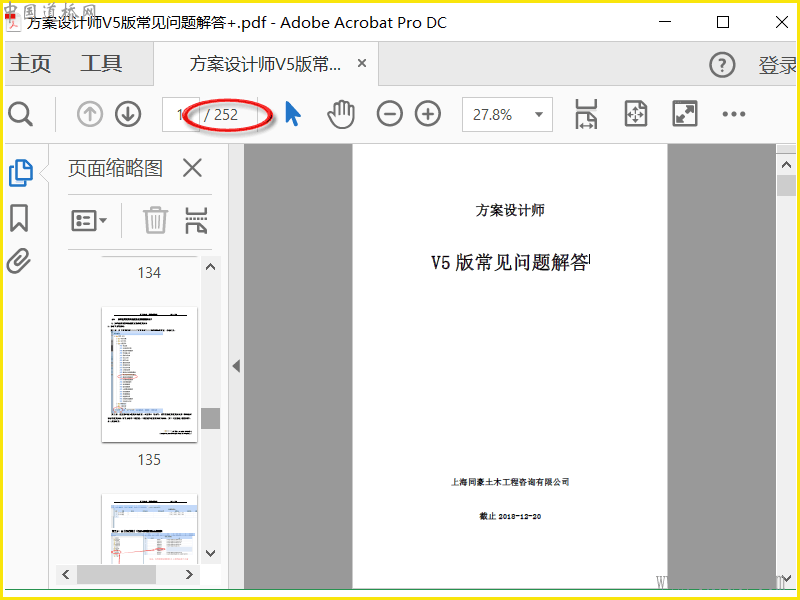800x600 pixels.
Task: Switch to the 主页 tab
Action: [x=30, y=63]
